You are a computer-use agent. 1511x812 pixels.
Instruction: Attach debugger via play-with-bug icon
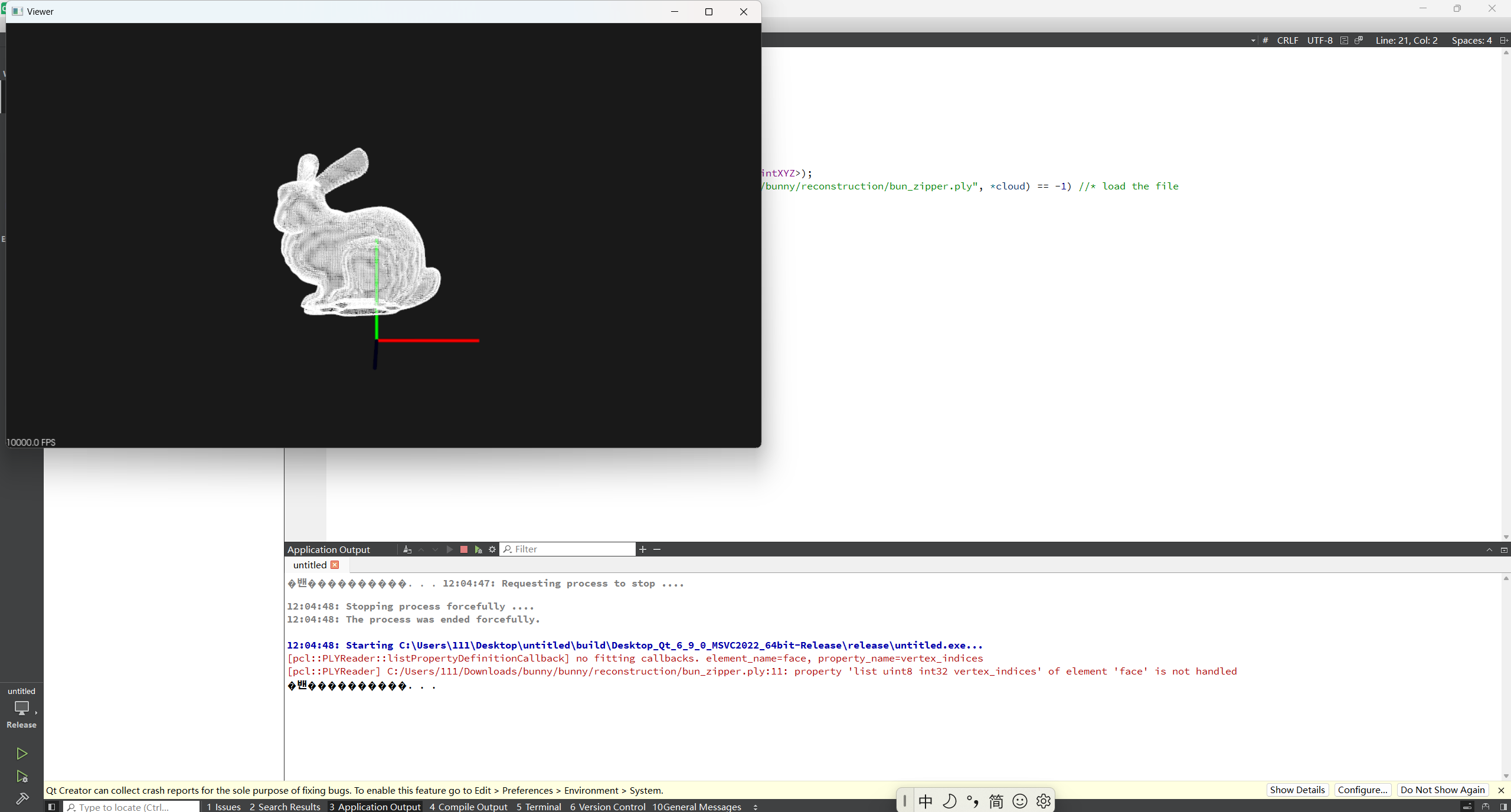pos(478,549)
